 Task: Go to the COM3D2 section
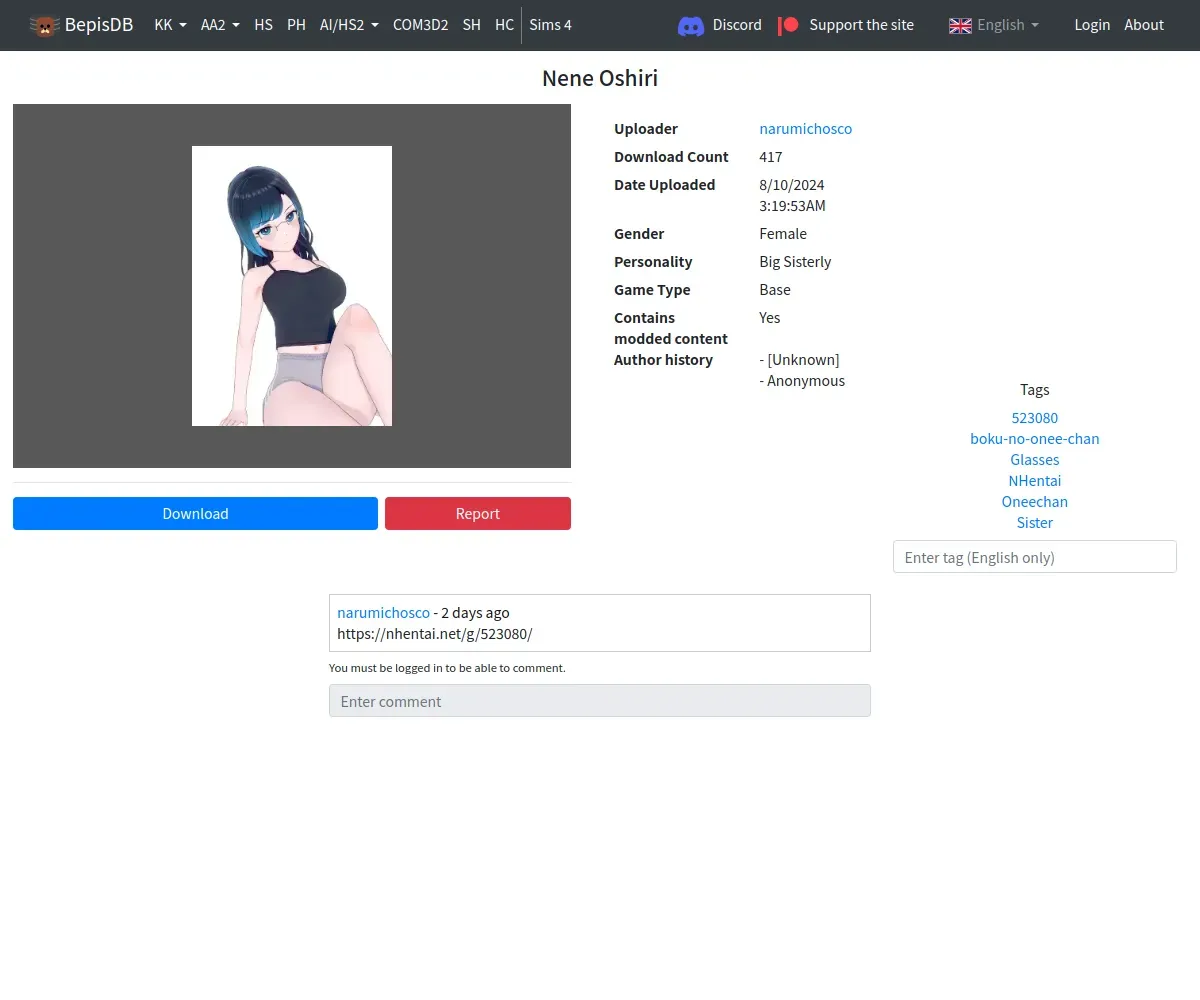pos(420,25)
